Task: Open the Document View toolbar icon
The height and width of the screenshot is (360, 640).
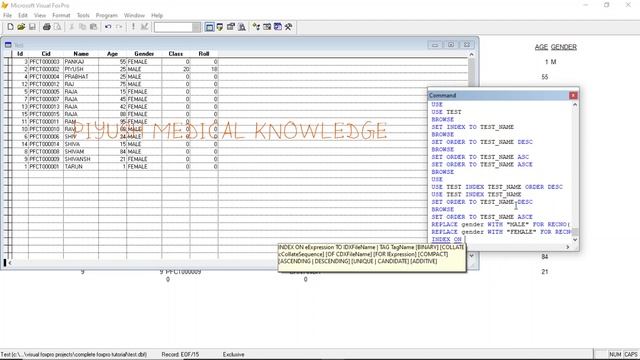Action: [x=242, y=27]
